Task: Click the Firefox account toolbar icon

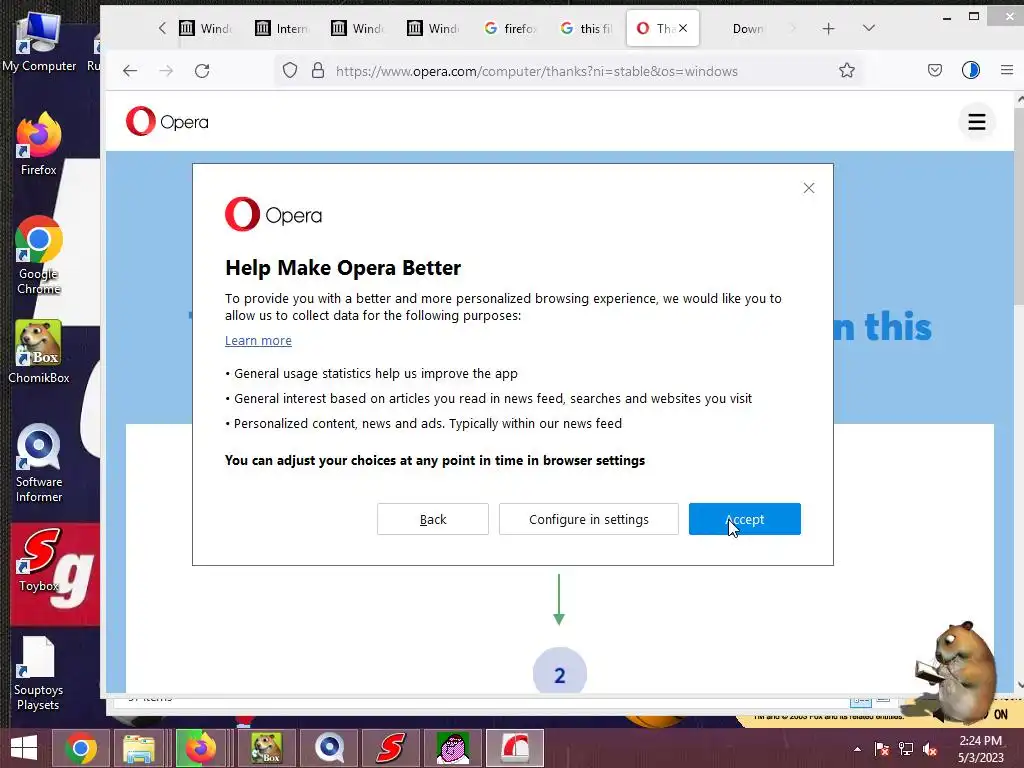Action: click(970, 70)
